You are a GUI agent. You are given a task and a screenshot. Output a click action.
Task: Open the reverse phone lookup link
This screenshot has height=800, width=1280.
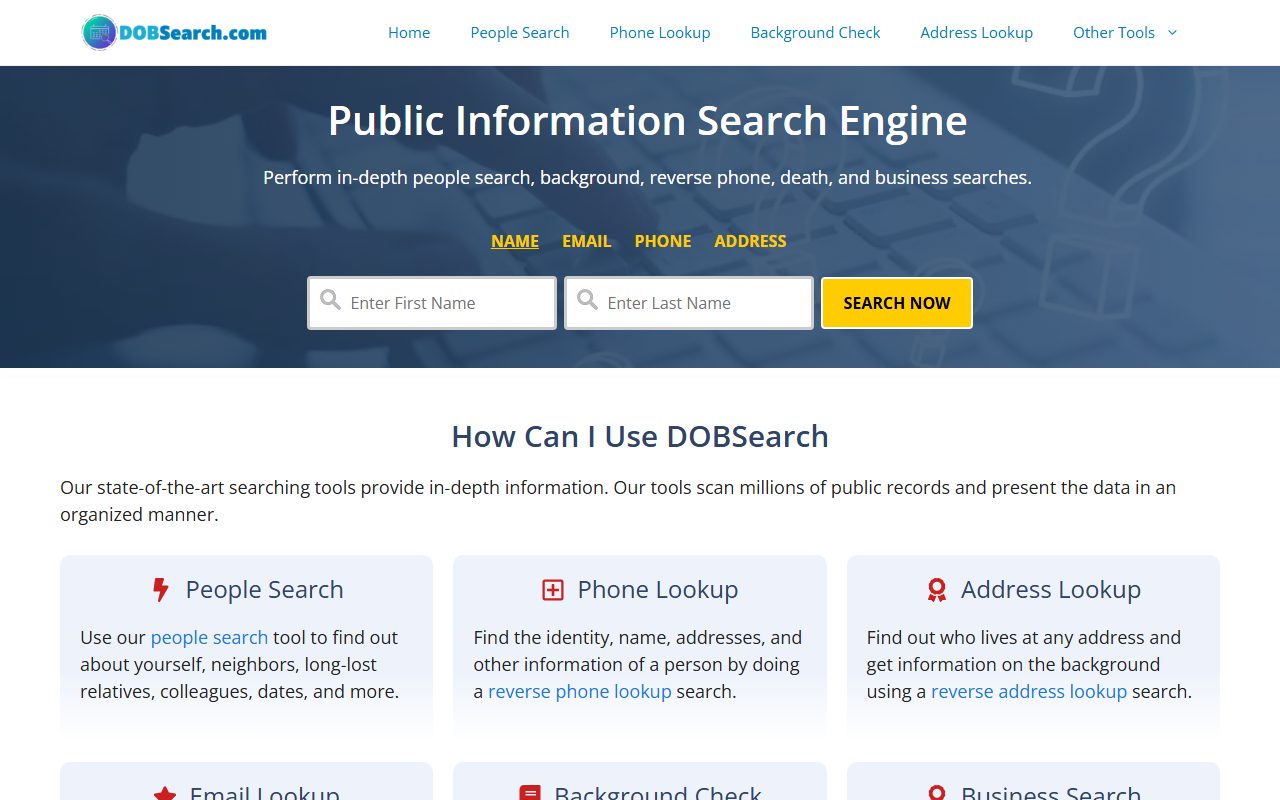point(580,691)
